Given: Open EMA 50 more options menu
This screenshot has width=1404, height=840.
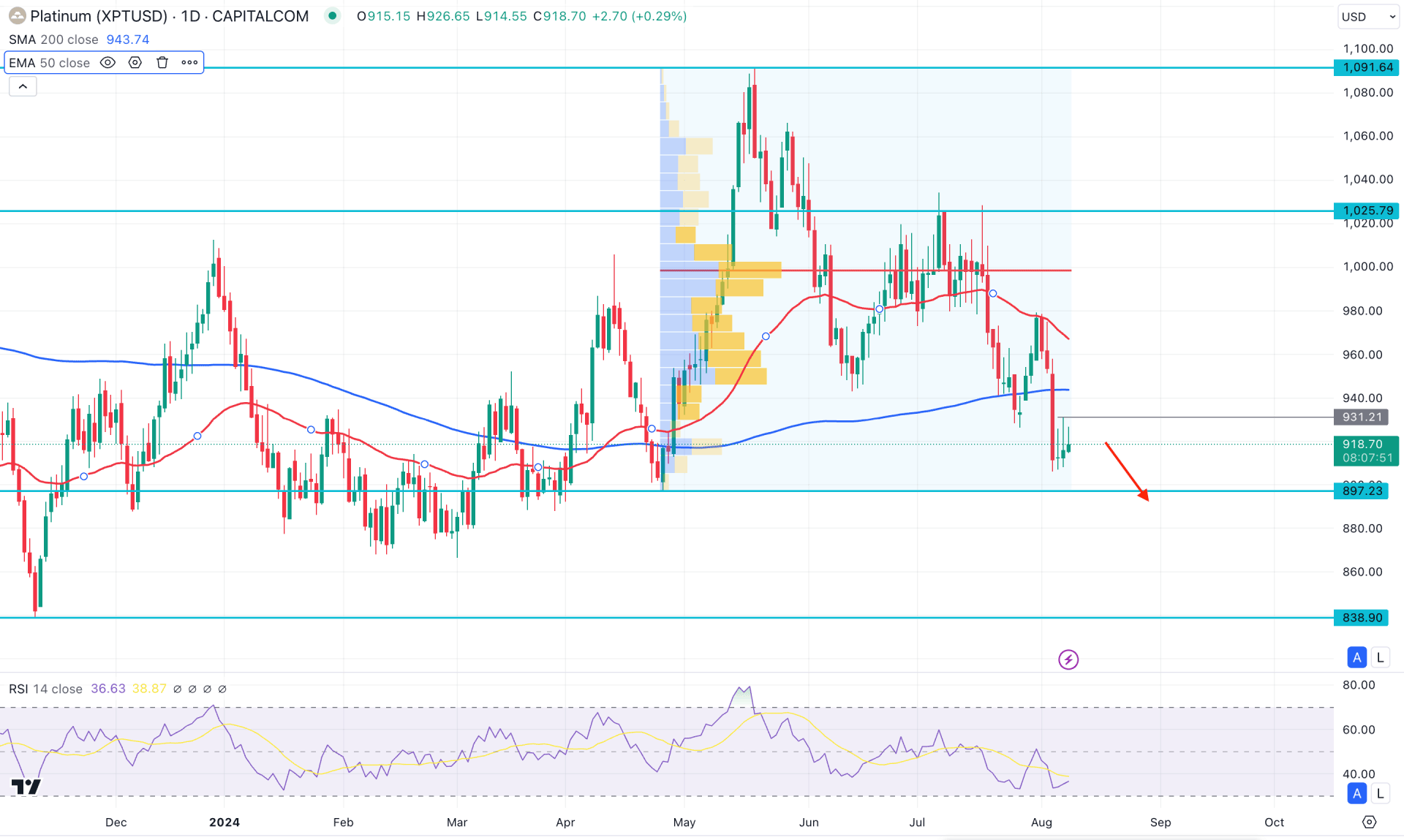Looking at the screenshot, I should 189,63.
